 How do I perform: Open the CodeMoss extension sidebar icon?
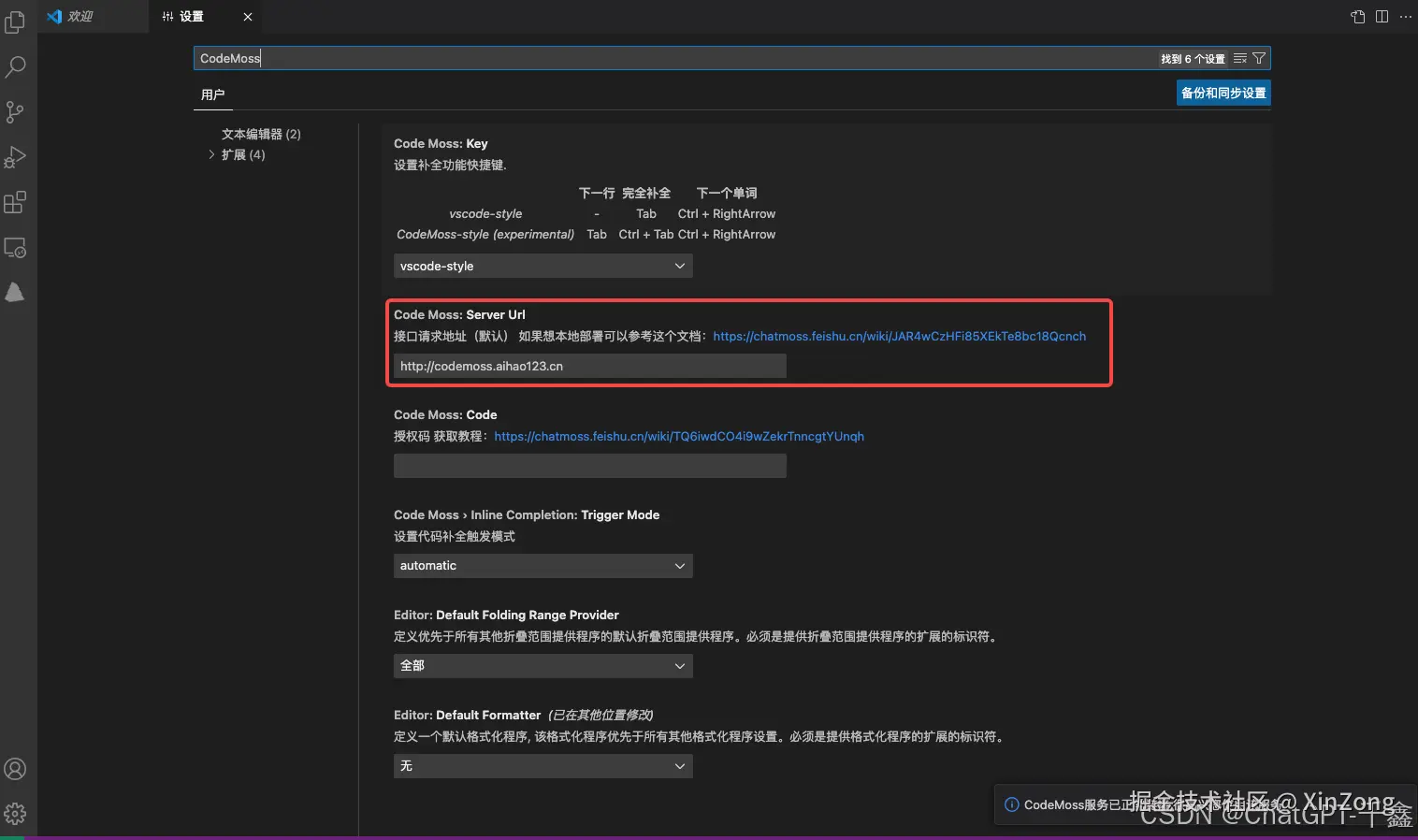[x=15, y=293]
